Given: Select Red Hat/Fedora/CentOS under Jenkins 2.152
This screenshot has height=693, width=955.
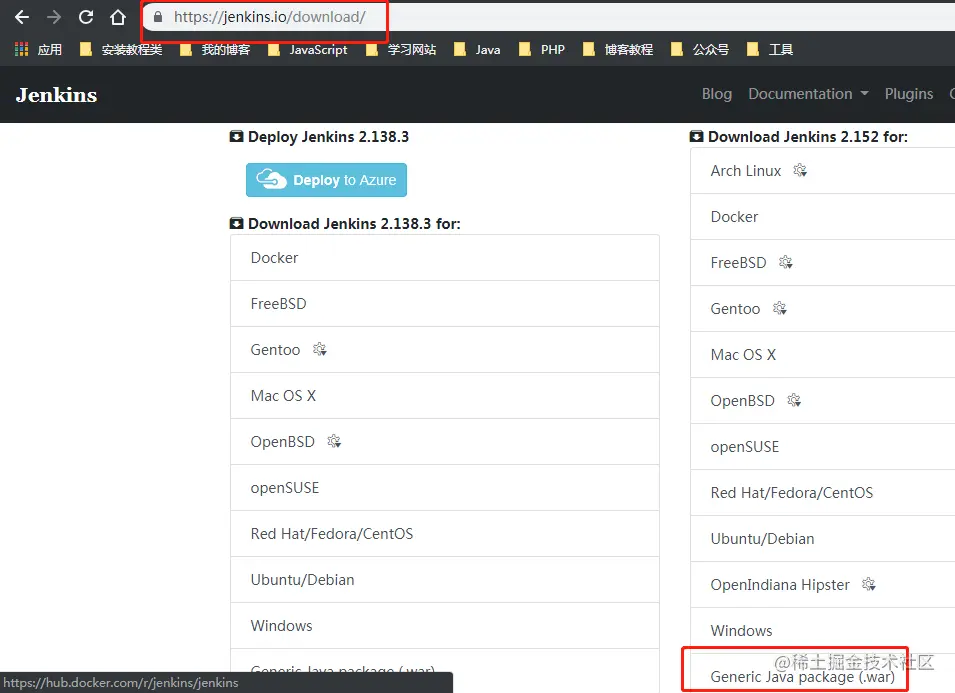Looking at the screenshot, I should 823,493.
